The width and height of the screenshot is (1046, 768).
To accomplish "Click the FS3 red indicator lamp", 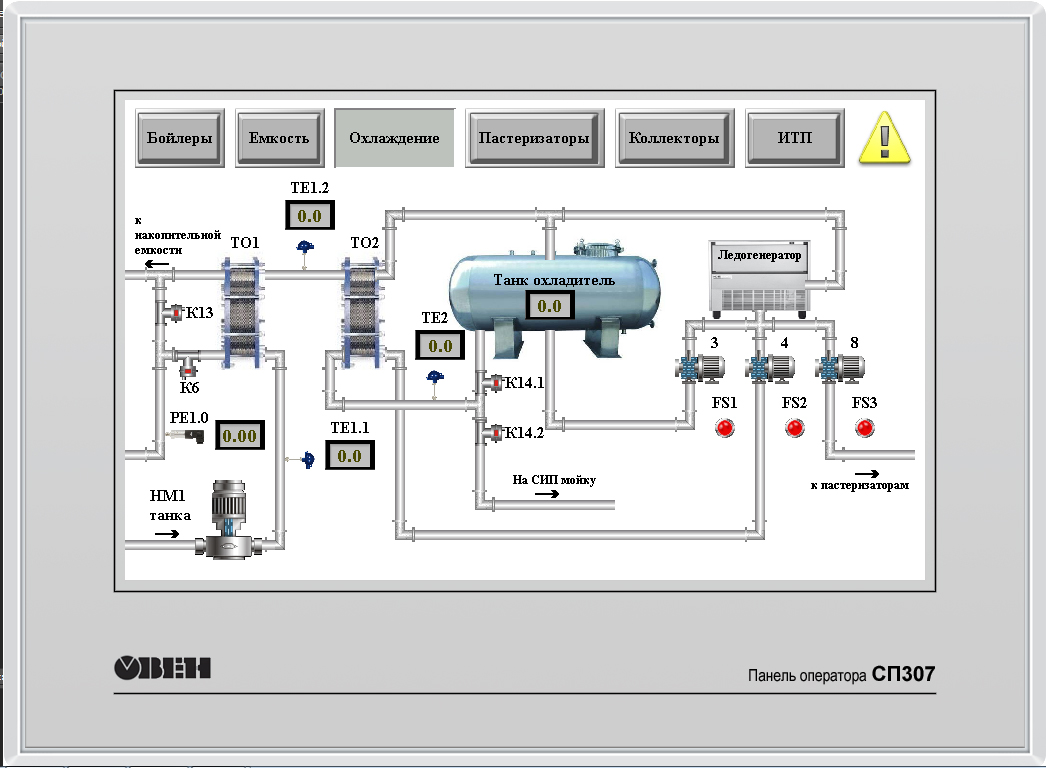I will [865, 428].
